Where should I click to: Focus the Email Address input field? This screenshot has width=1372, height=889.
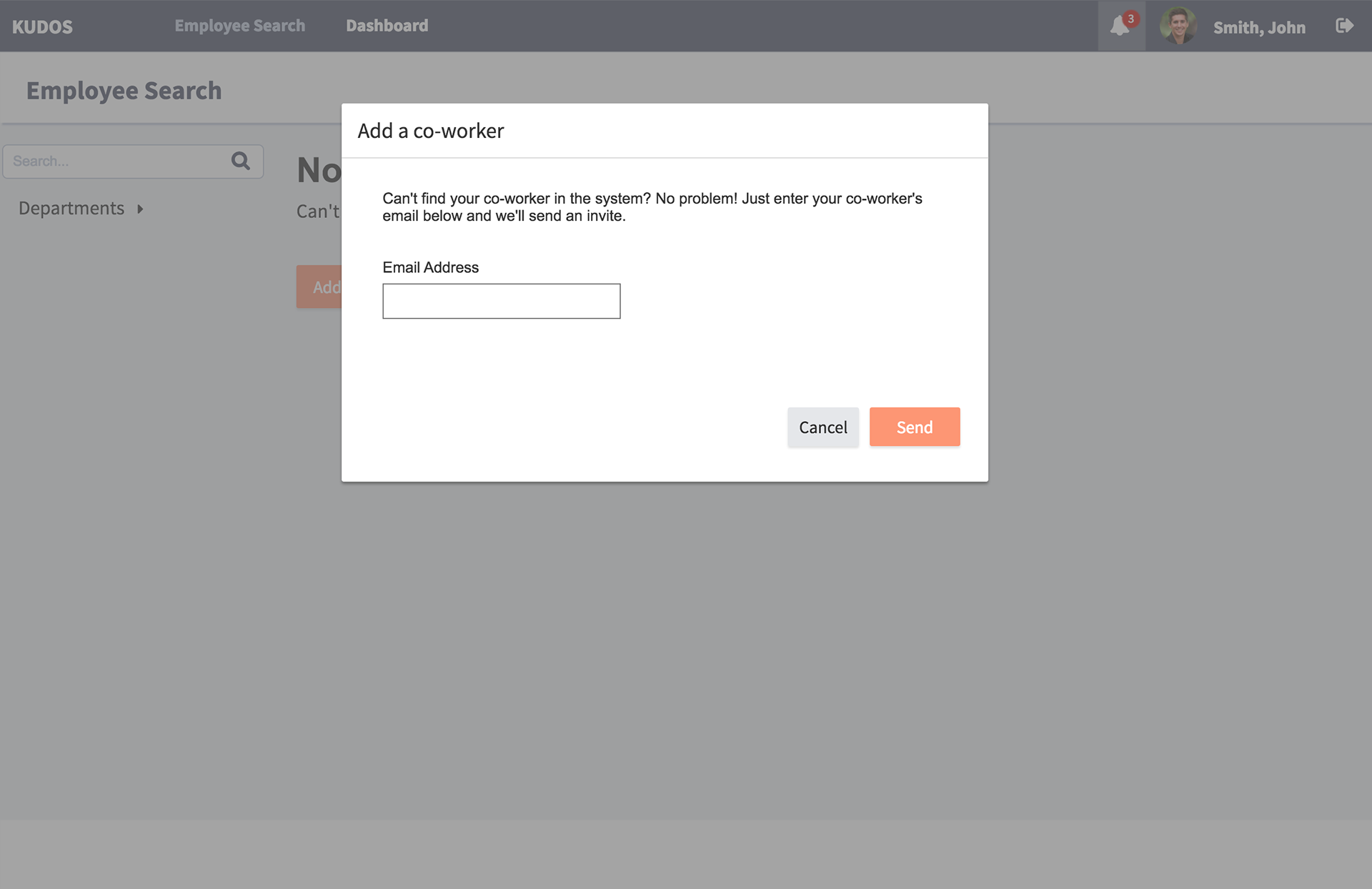[x=501, y=301]
